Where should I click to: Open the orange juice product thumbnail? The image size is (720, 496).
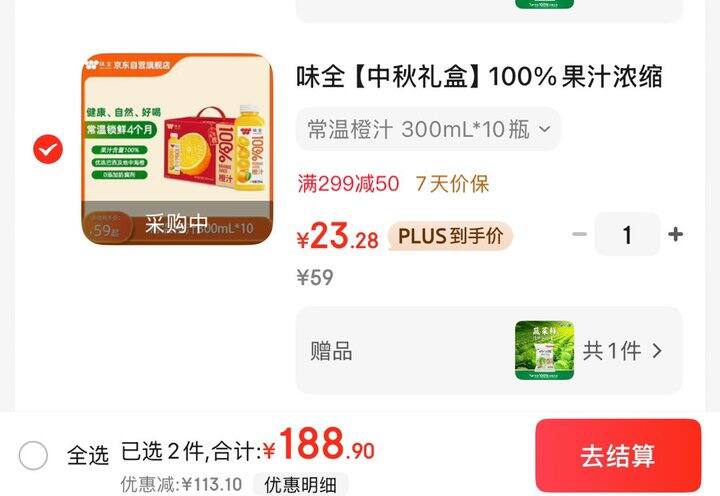pyautogui.click(x=177, y=149)
